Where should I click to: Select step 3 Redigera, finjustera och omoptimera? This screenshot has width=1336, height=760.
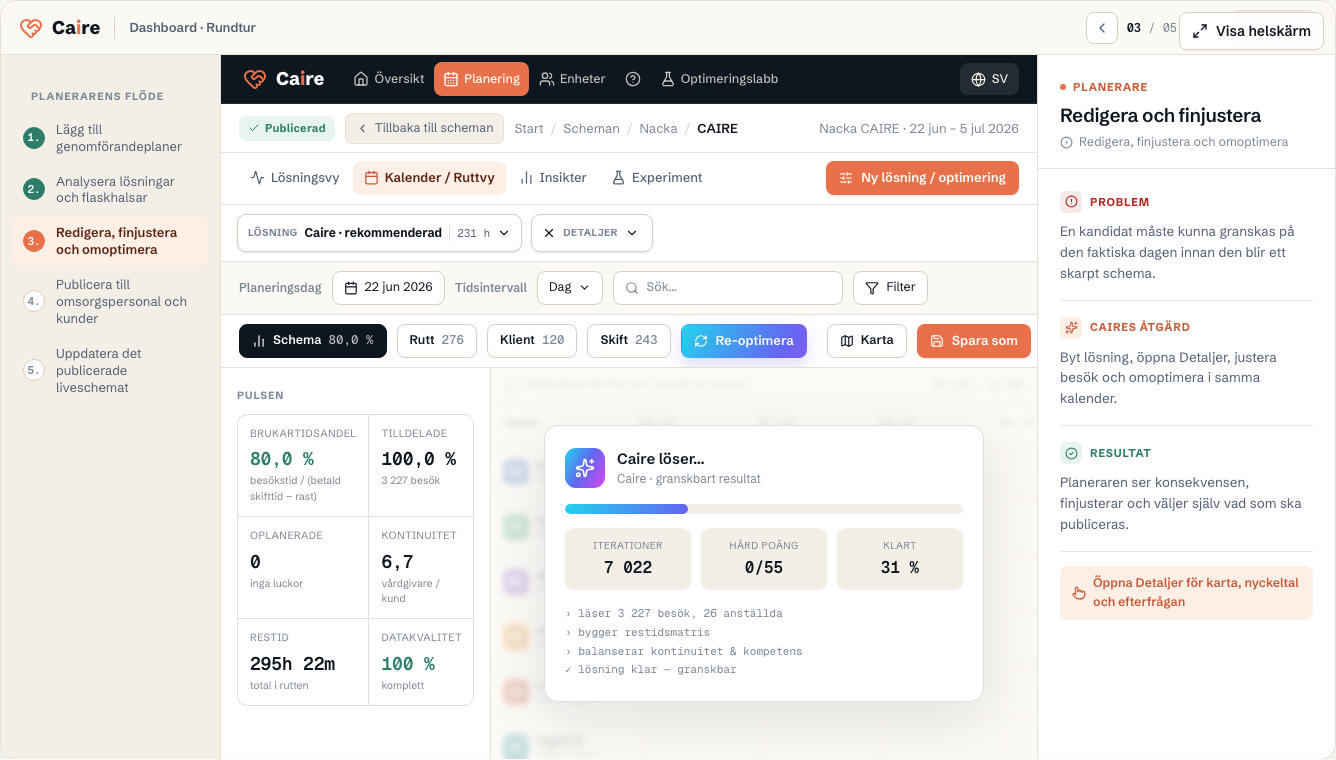click(110, 241)
